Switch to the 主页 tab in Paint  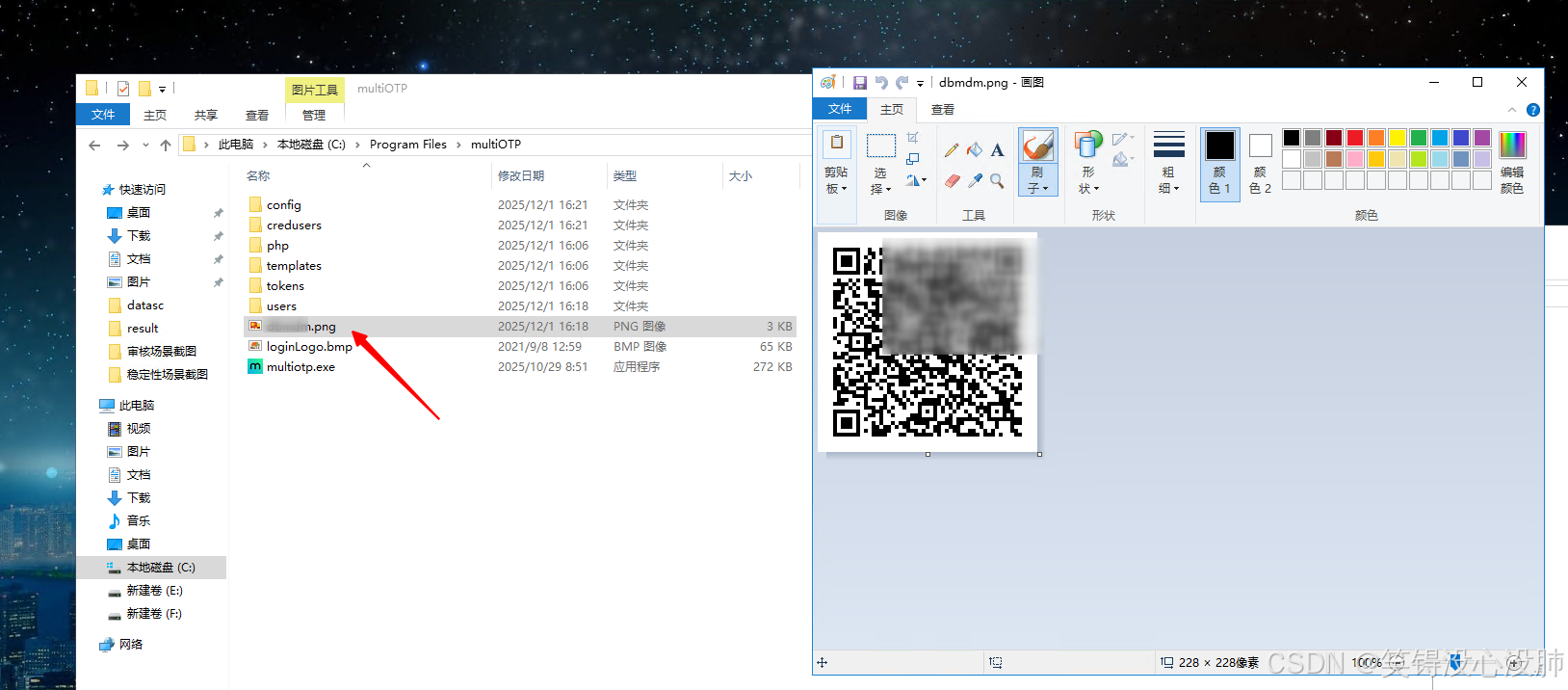tap(892, 110)
